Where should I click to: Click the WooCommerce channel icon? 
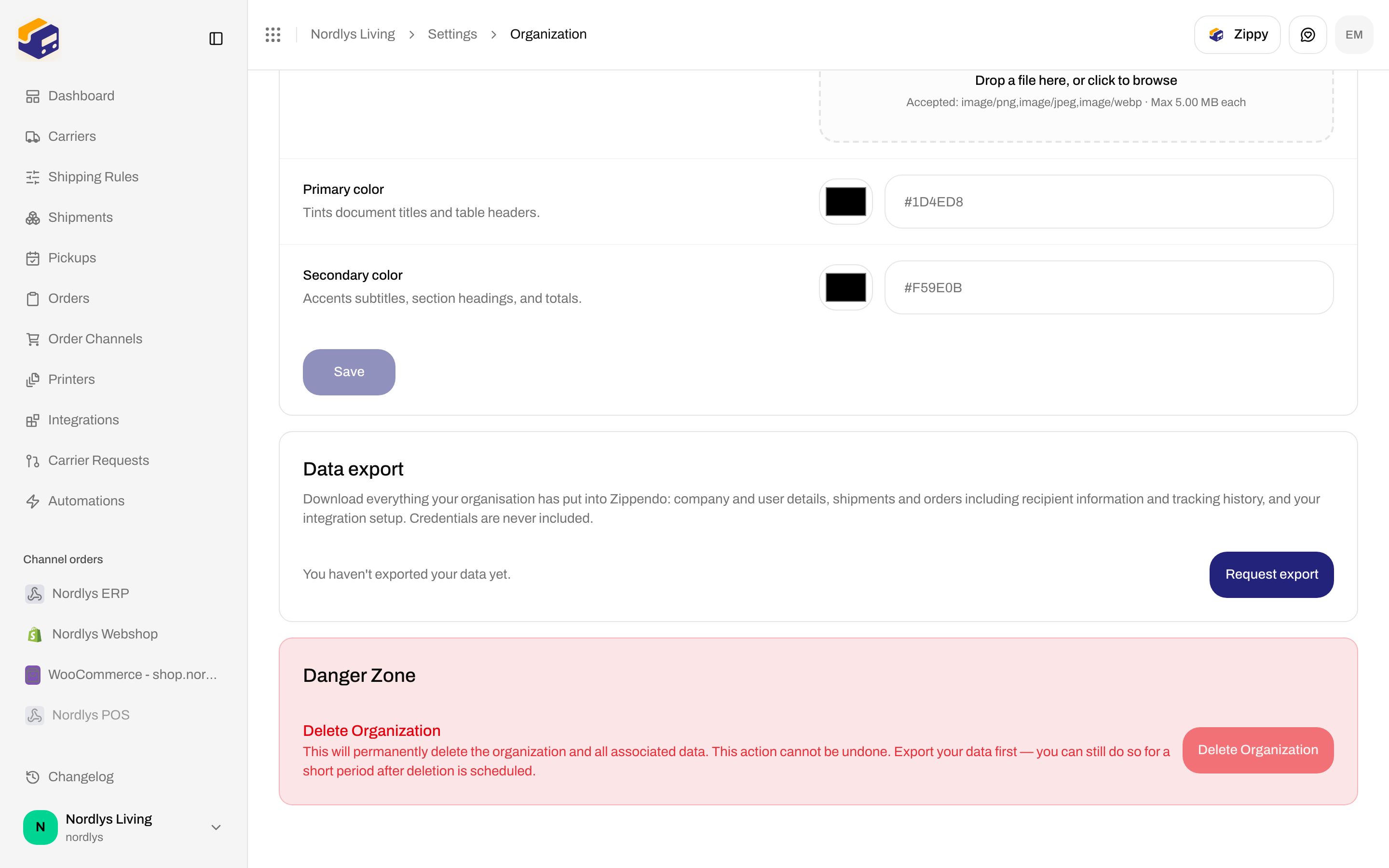[x=33, y=675]
